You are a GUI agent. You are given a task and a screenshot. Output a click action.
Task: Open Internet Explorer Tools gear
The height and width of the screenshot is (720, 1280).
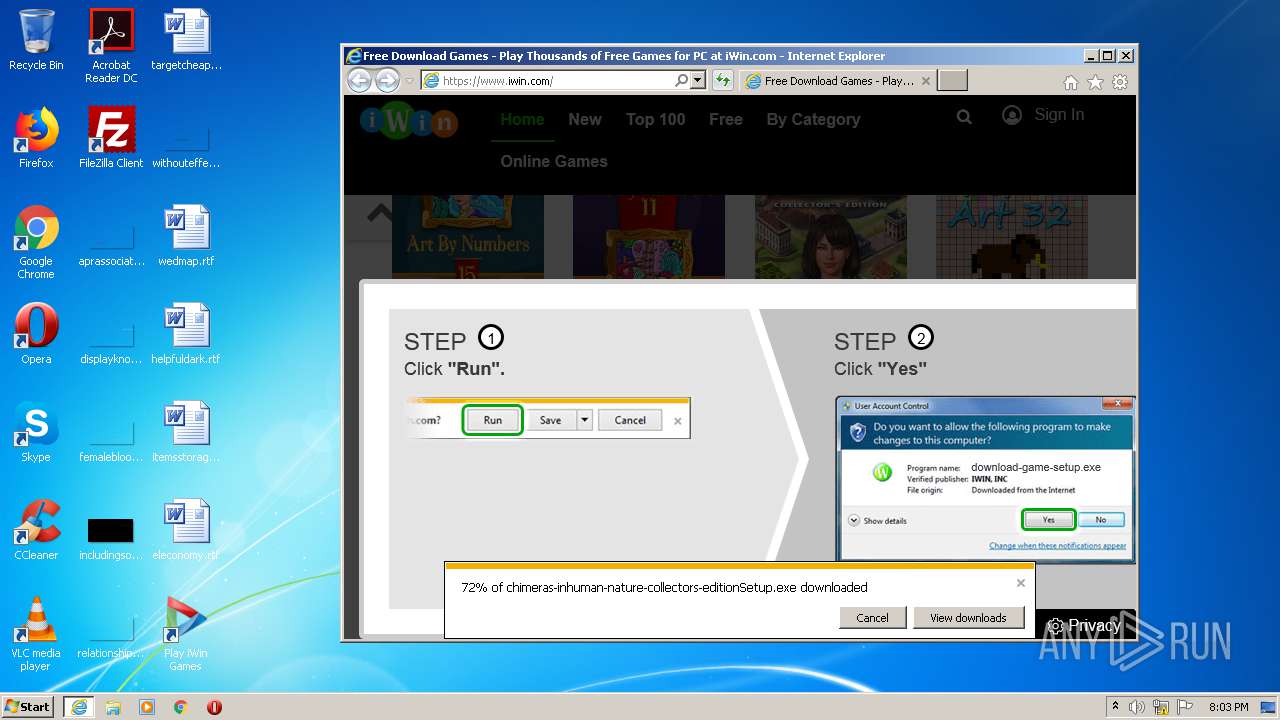1120,82
